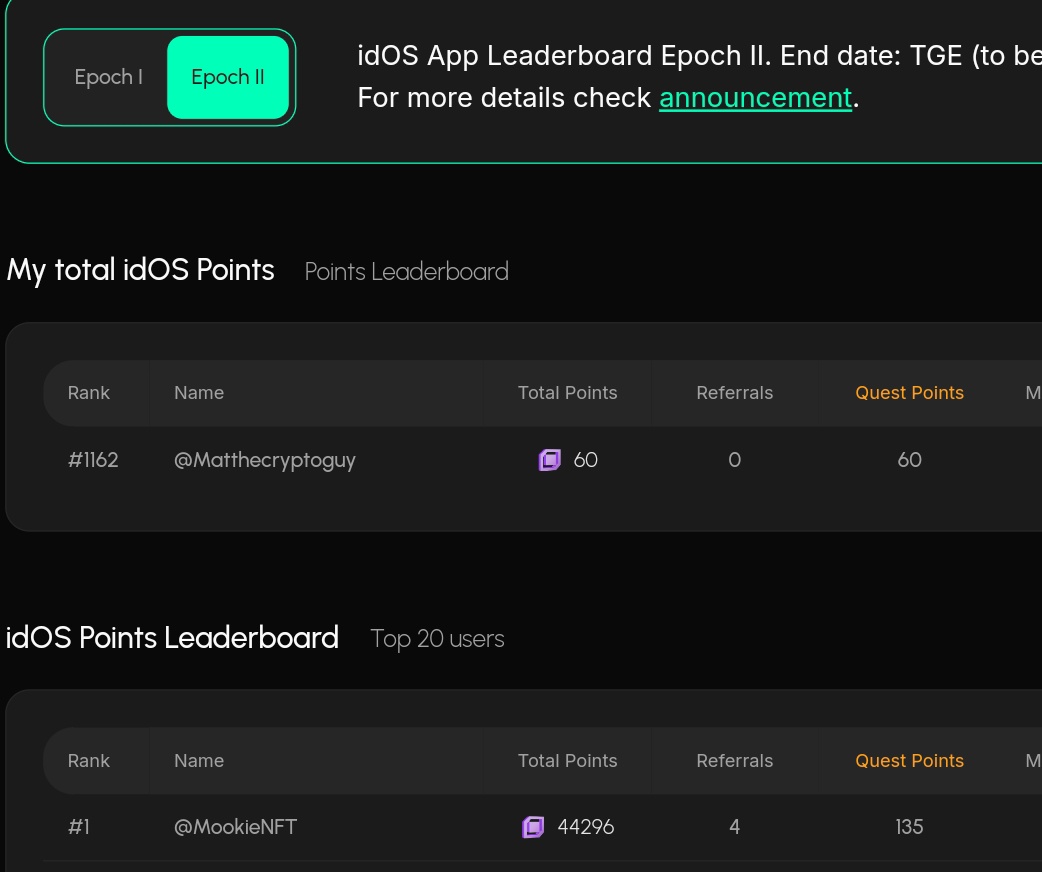Click the points cube icon beside 44296
The height and width of the screenshot is (872, 1042).
point(533,827)
